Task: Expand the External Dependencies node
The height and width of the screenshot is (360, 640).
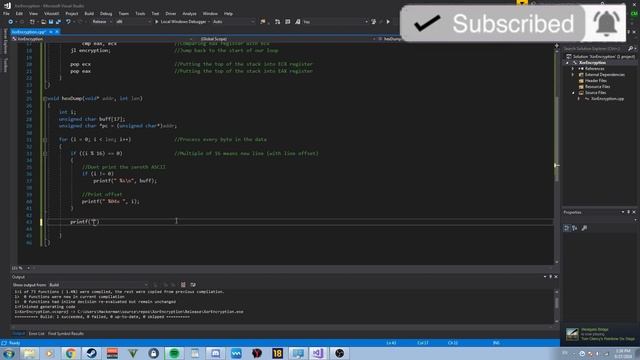Action: tap(573, 75)
